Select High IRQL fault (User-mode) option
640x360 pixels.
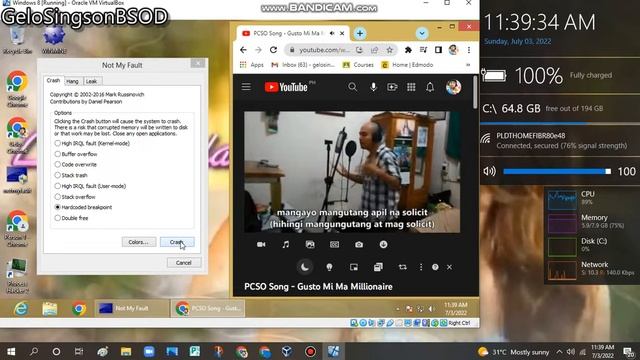90,186
